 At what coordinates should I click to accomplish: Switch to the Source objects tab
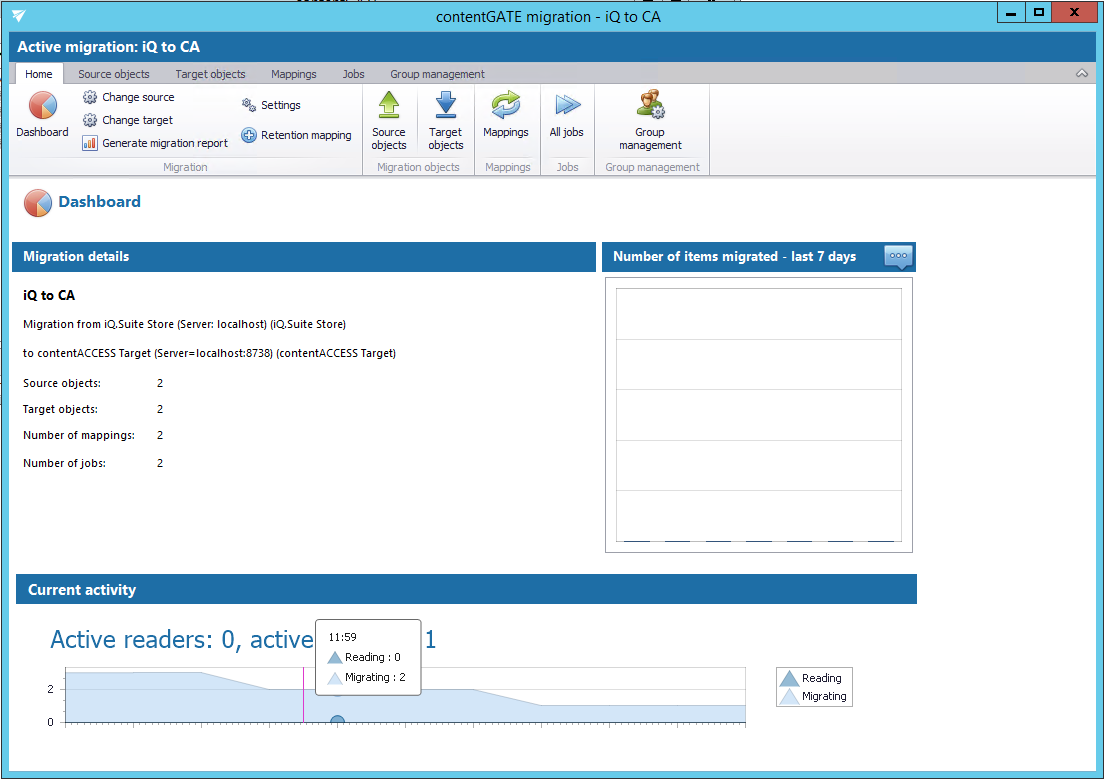coord(114,74)
